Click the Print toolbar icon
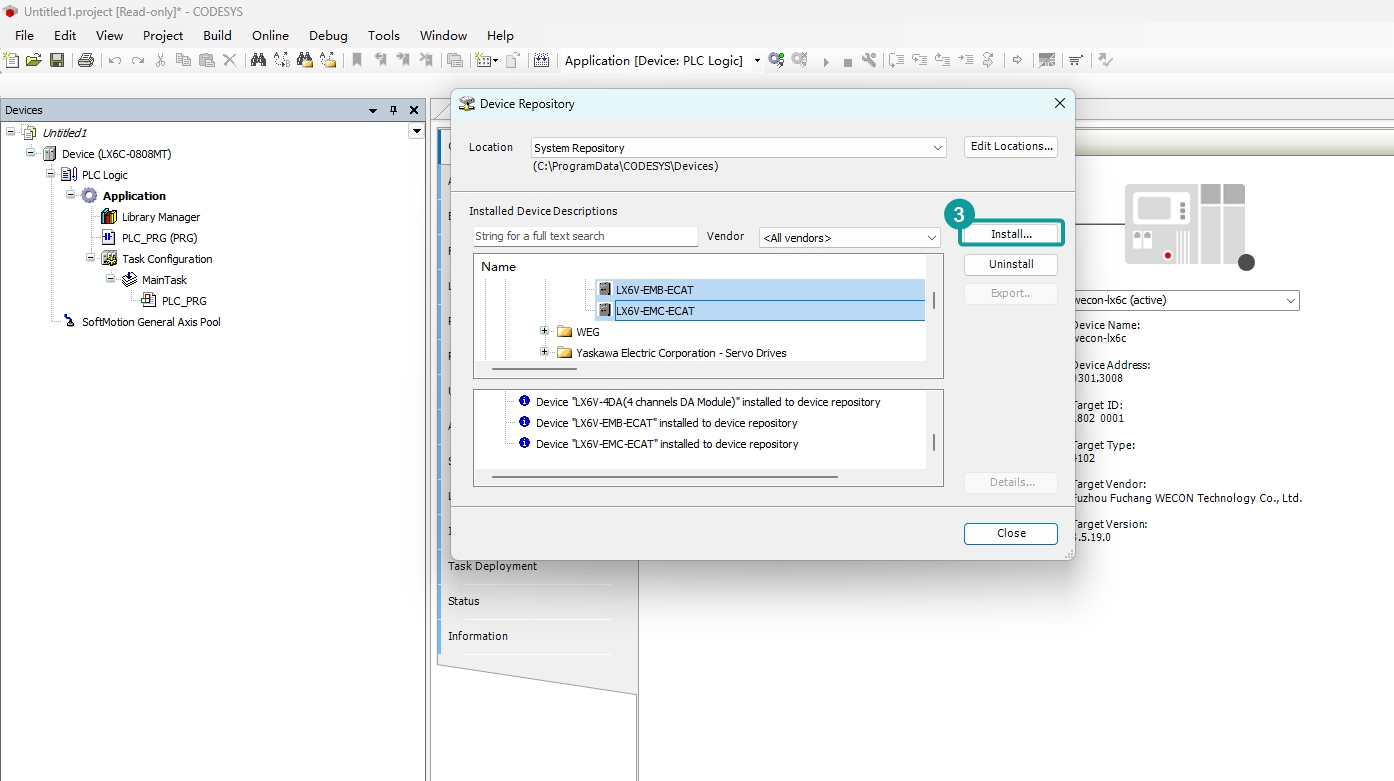Viewport: 1394px width, 781px height. (86, 60)
